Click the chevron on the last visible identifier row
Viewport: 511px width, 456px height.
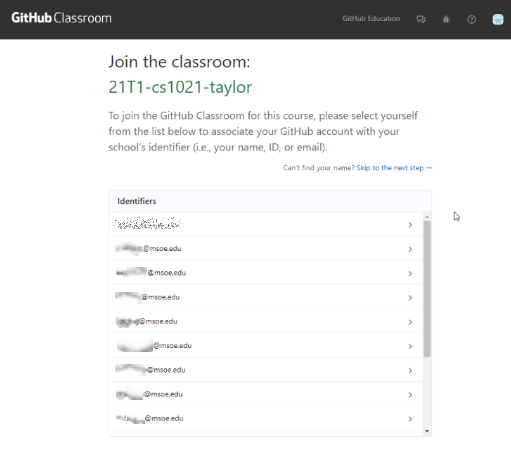410,419
